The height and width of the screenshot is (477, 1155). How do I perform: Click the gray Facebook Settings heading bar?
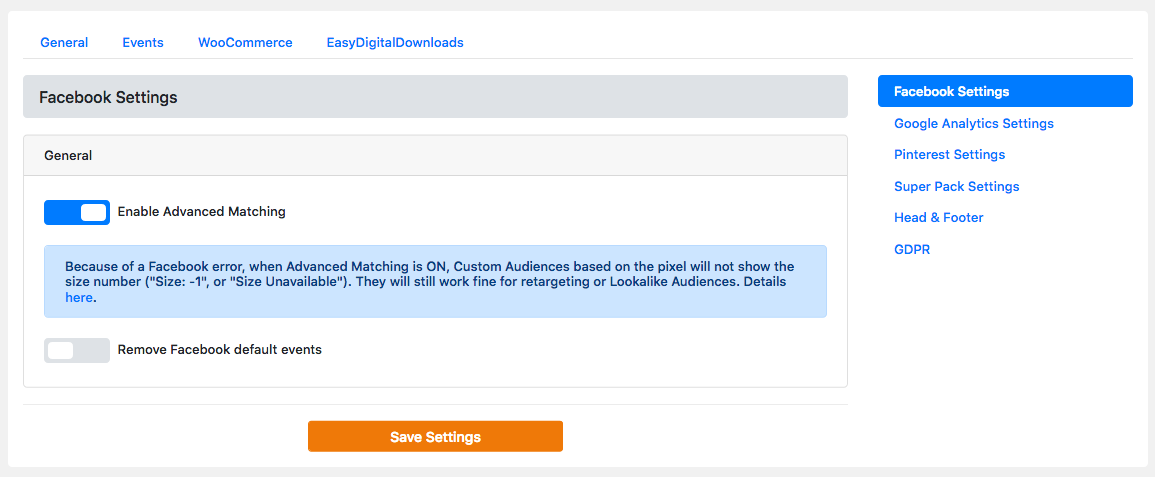435,97
